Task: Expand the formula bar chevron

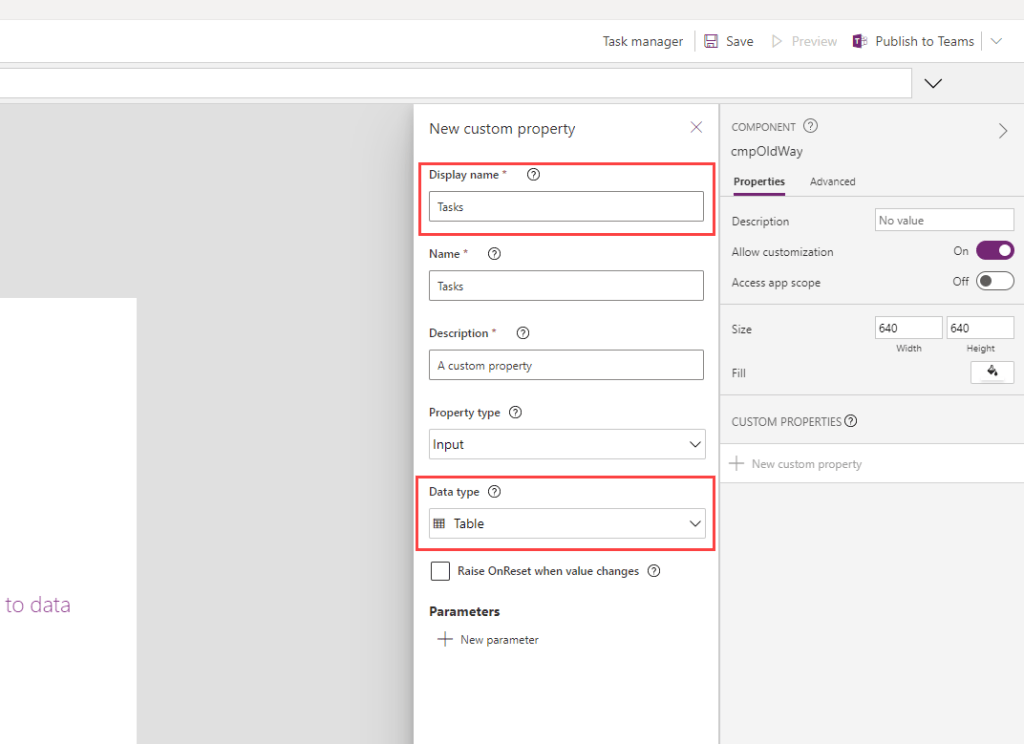Action: [x=933, y=83]
